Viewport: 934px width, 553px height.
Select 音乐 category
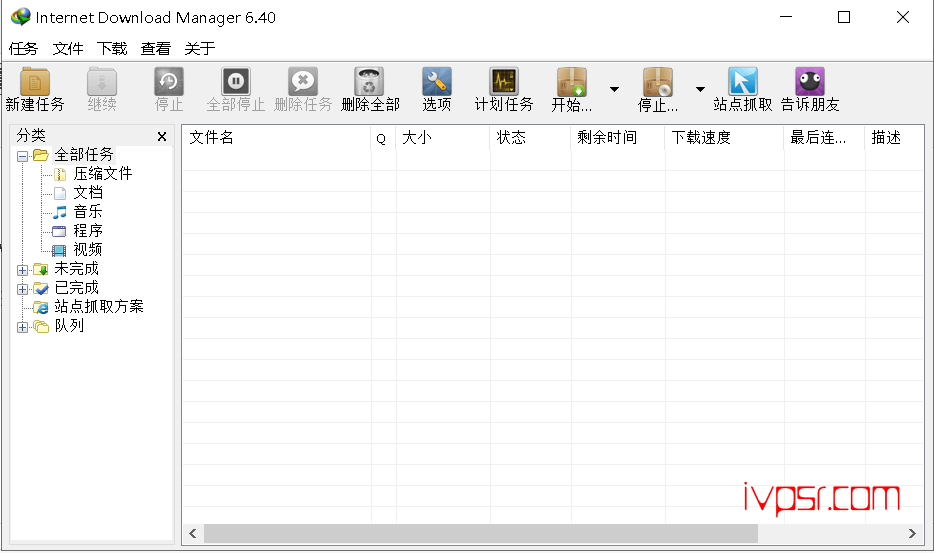88,212
